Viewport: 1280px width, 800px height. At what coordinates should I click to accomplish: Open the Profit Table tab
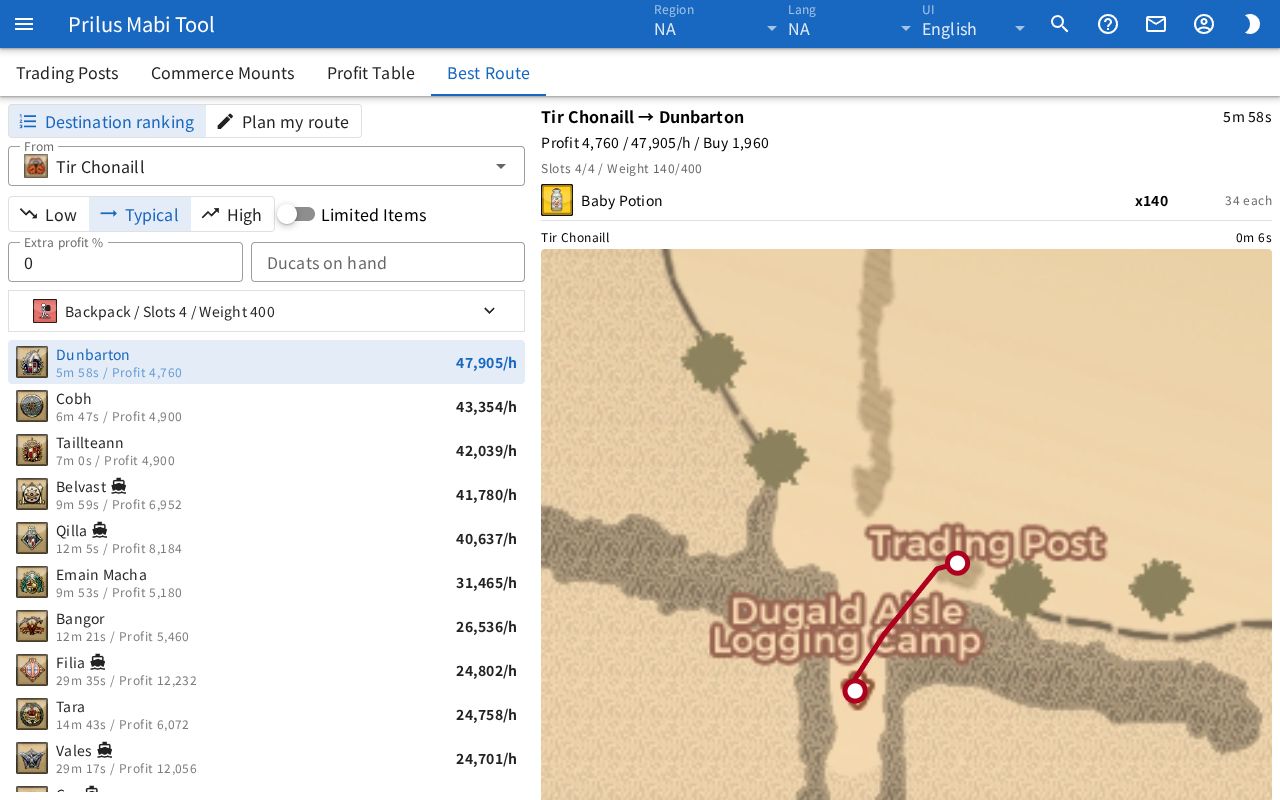371,73
